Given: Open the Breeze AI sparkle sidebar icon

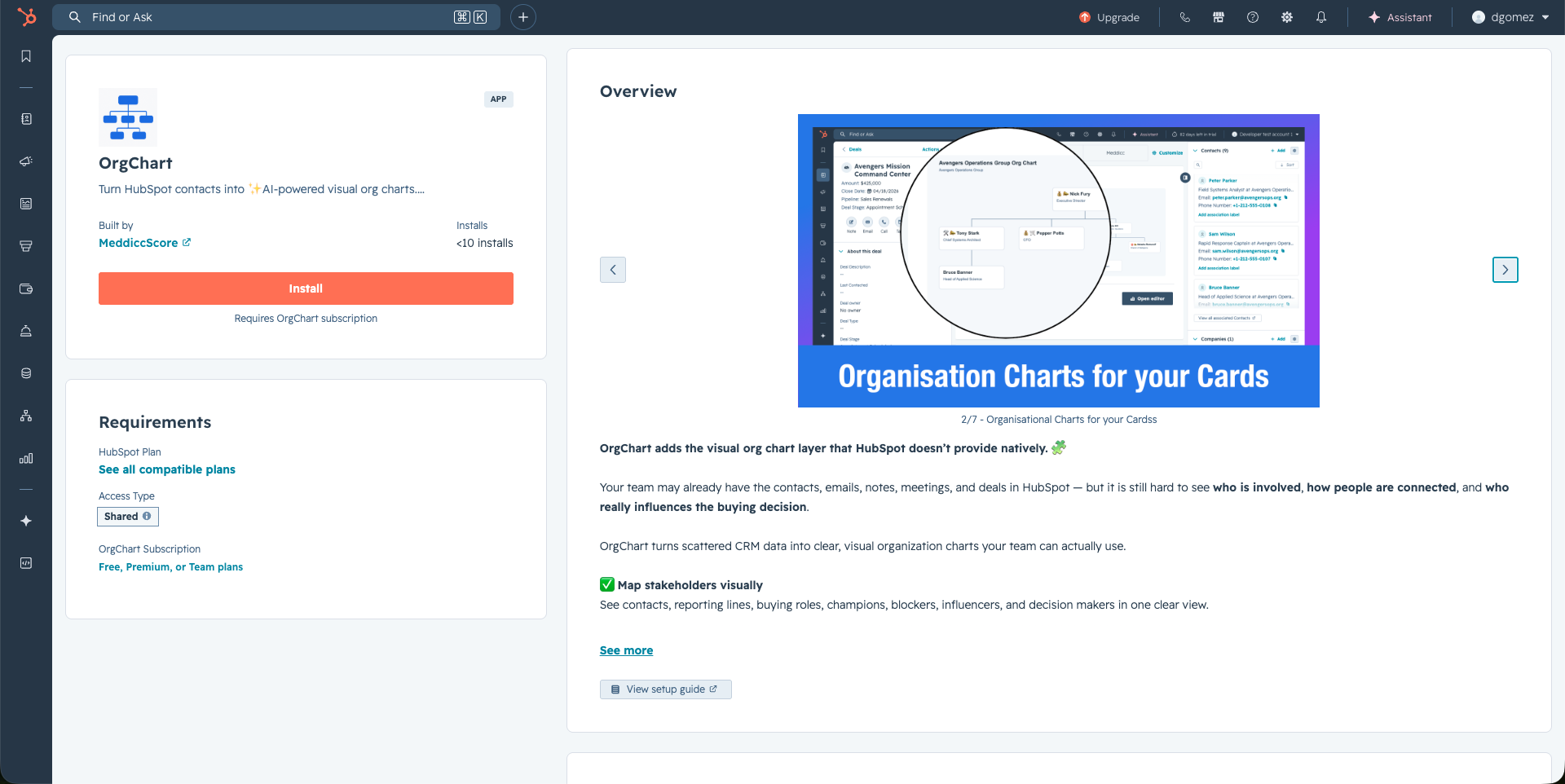Looking at the screenshot, I should [x=26, y=521].
